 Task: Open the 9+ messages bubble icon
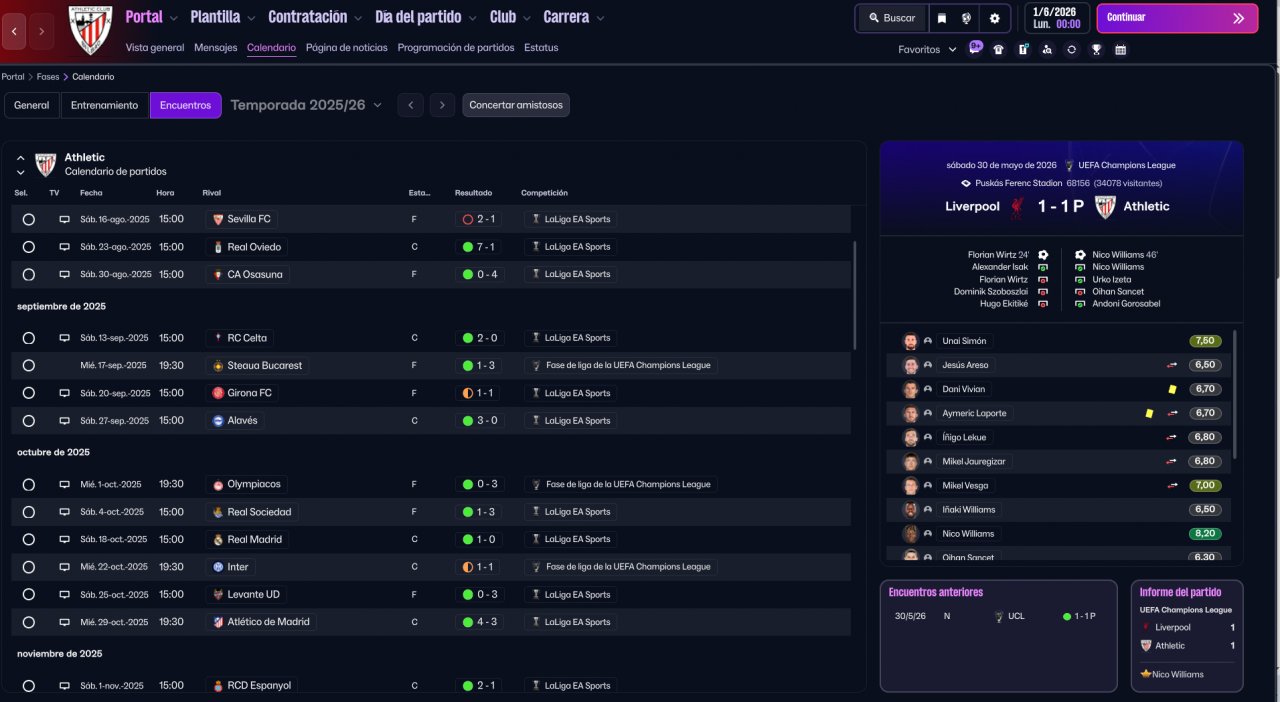(x=975, y=48)
